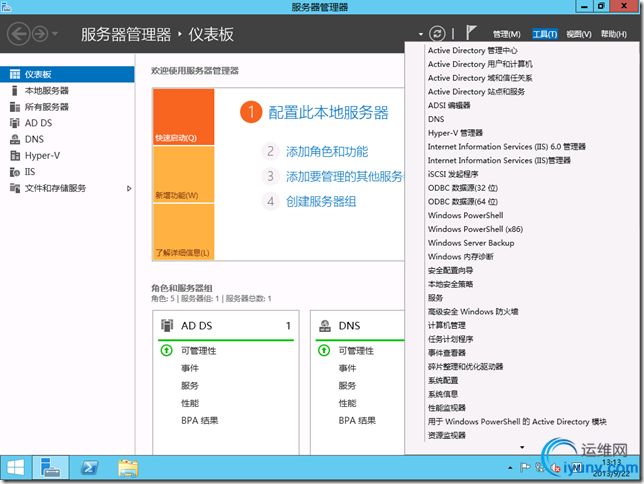This screenshot has width=644, height=484.
Task: Choose ODBC 数据源(64 位) menu entry
Action: pos(463,202)
